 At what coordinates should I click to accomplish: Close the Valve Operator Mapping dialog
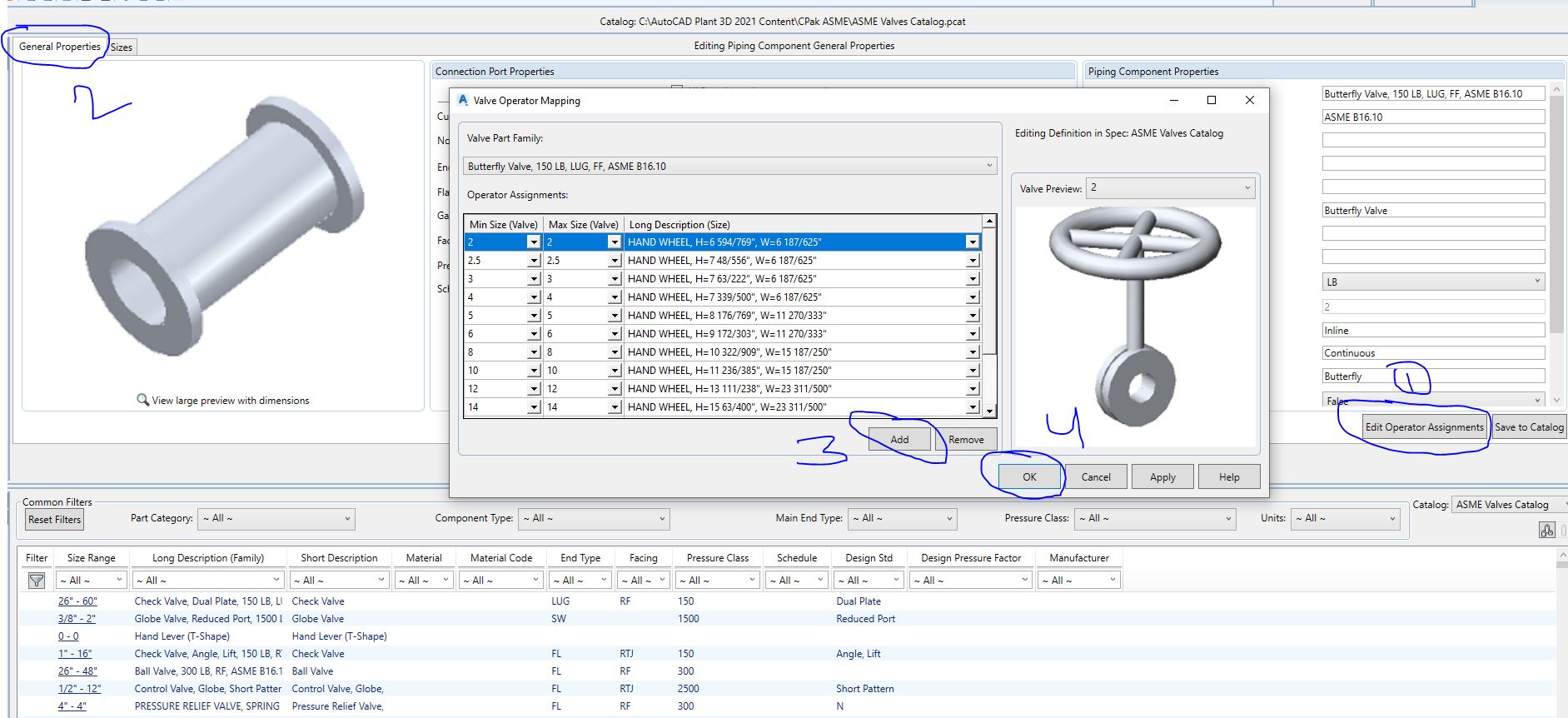coord(1249,100)
